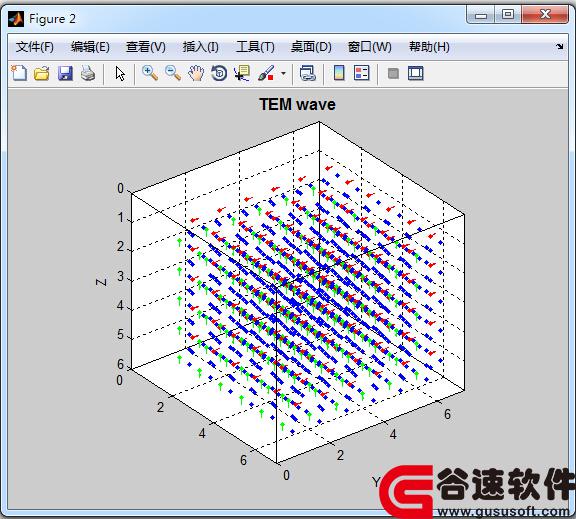Select the Edit Plot arrow tool
The image size is (576, 519).
click(x=120, y=73)
